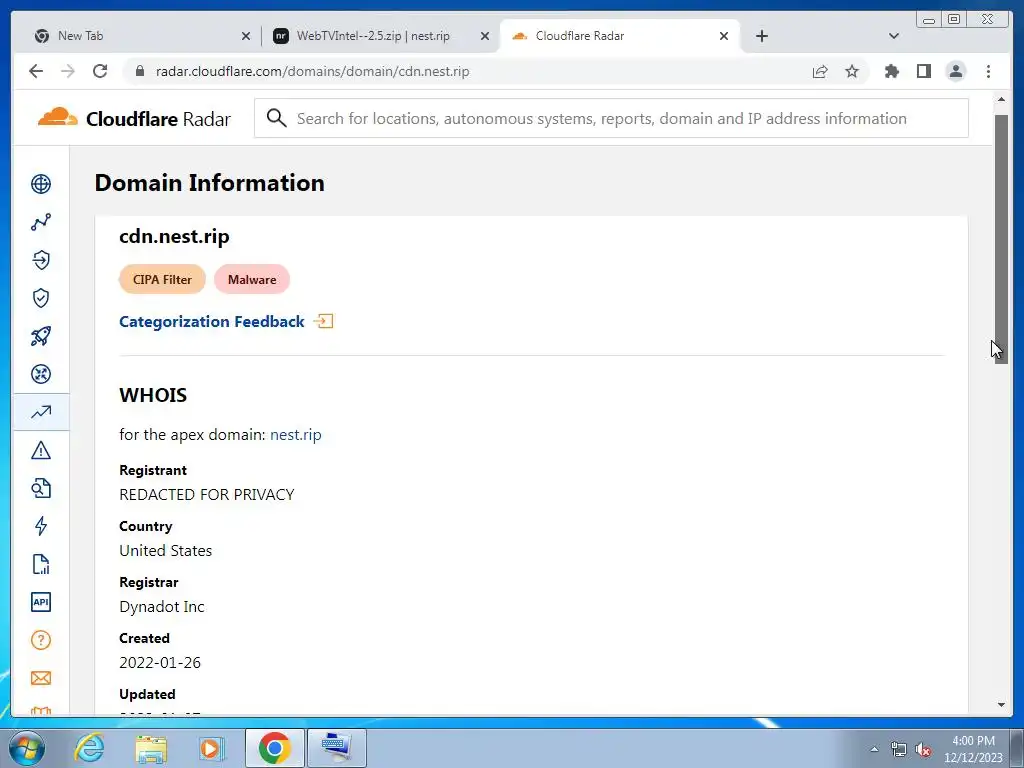Image resolution: width=1024 pixels, height=768 pixels.
Task: Open the routing compass sidebar icon
Action: 40,374
